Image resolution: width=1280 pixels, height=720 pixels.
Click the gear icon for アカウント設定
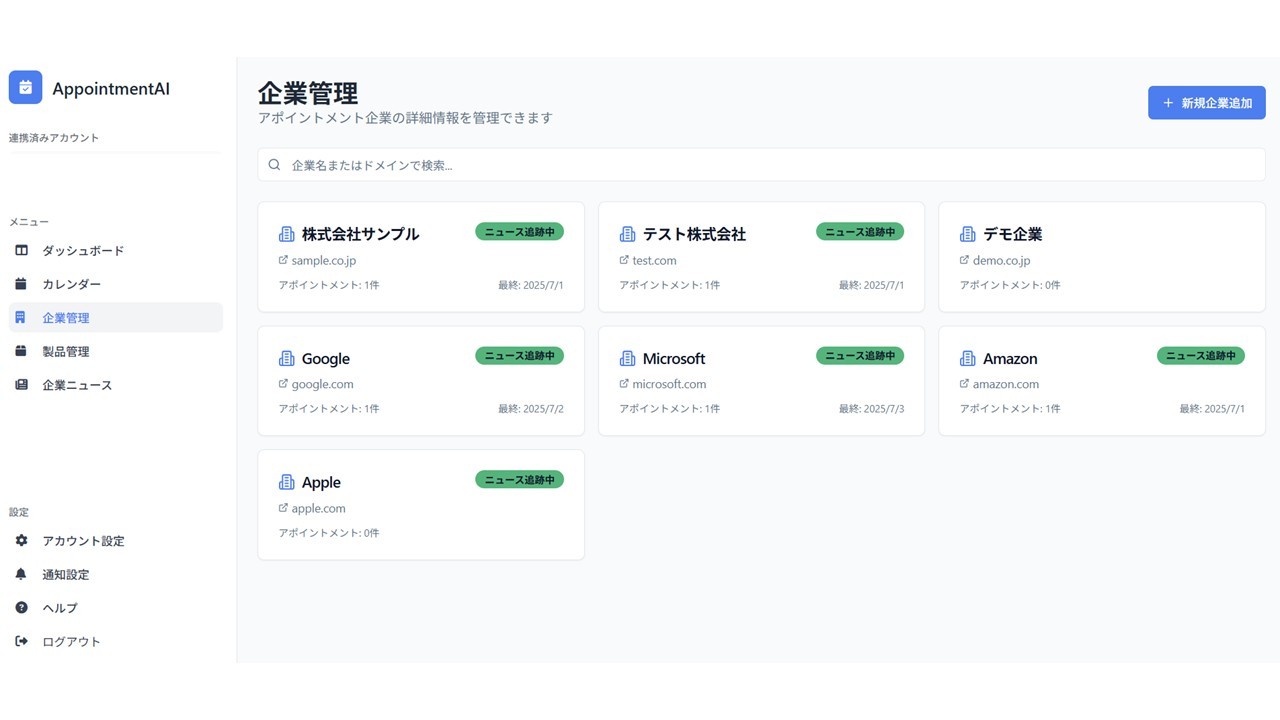coord(21,541)
